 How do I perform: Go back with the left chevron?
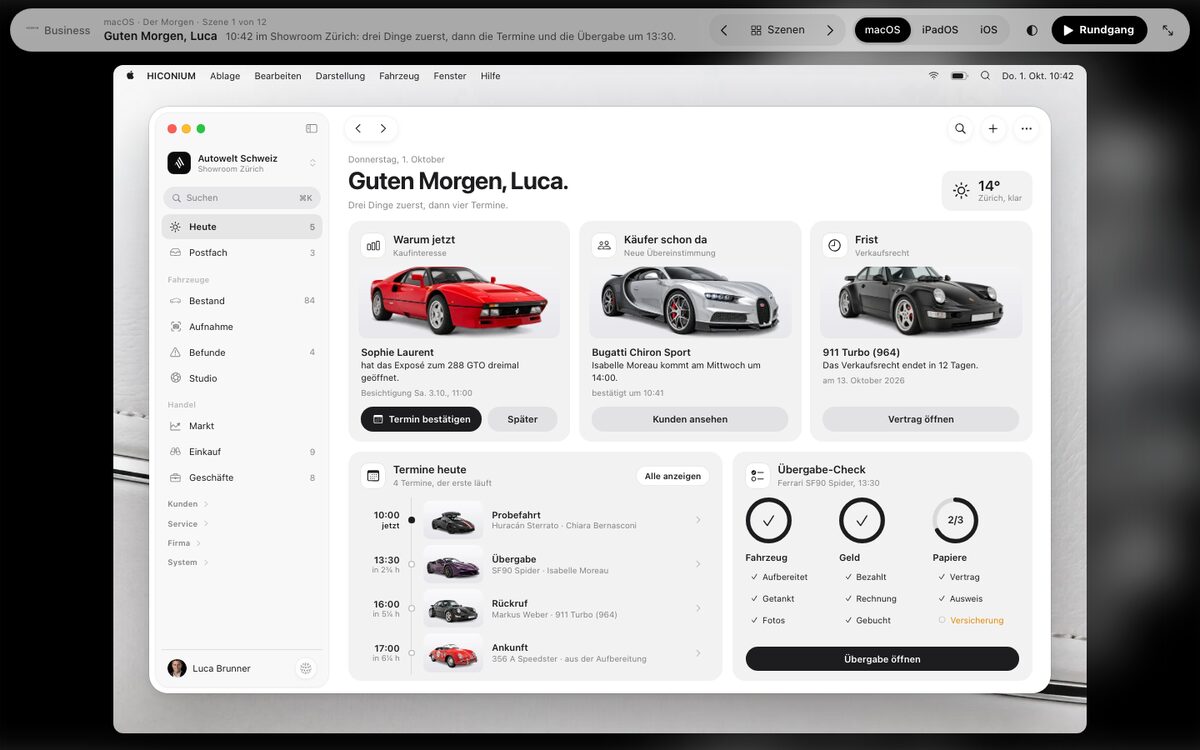[358, 129]
